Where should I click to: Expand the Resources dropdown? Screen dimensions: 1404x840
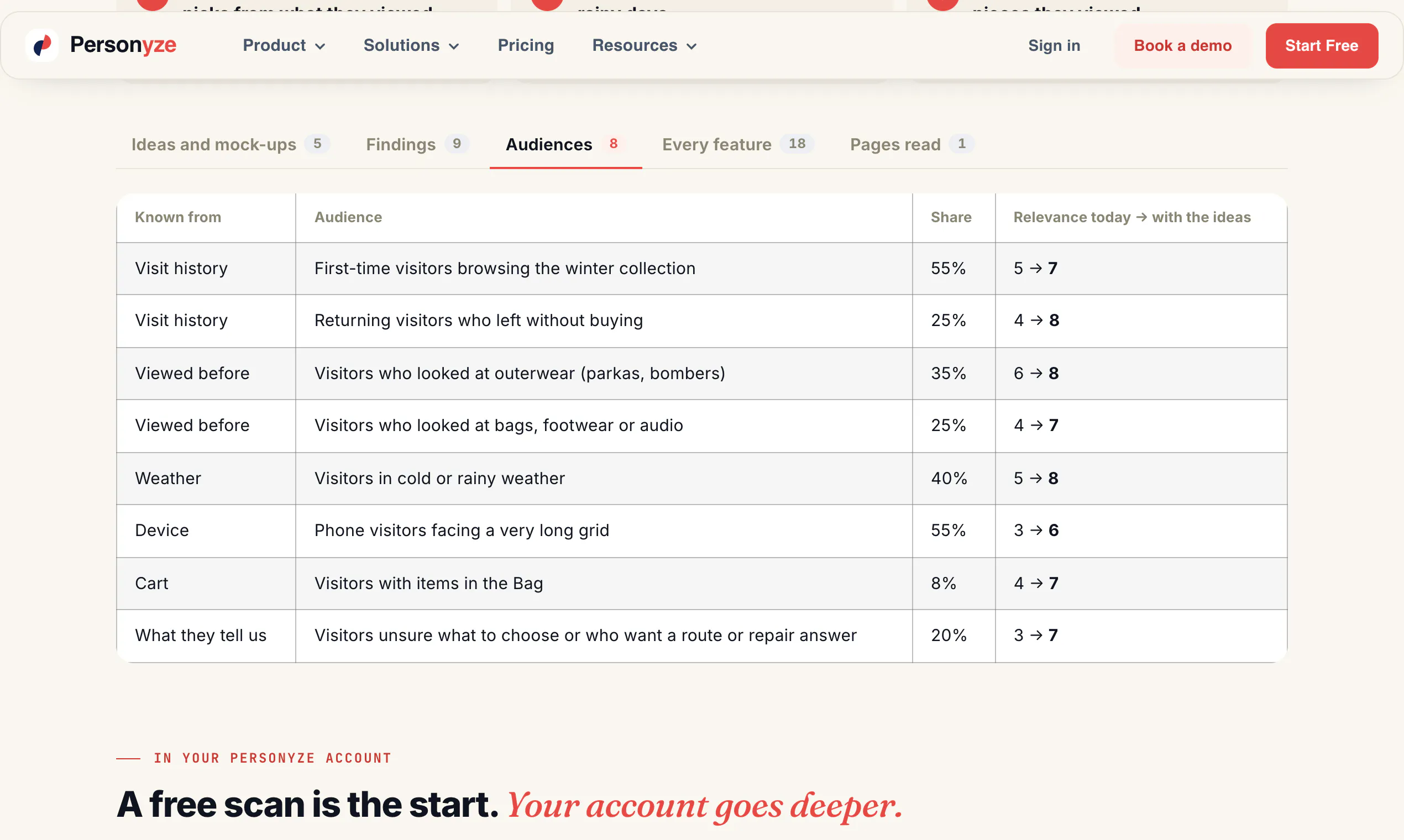645,45
